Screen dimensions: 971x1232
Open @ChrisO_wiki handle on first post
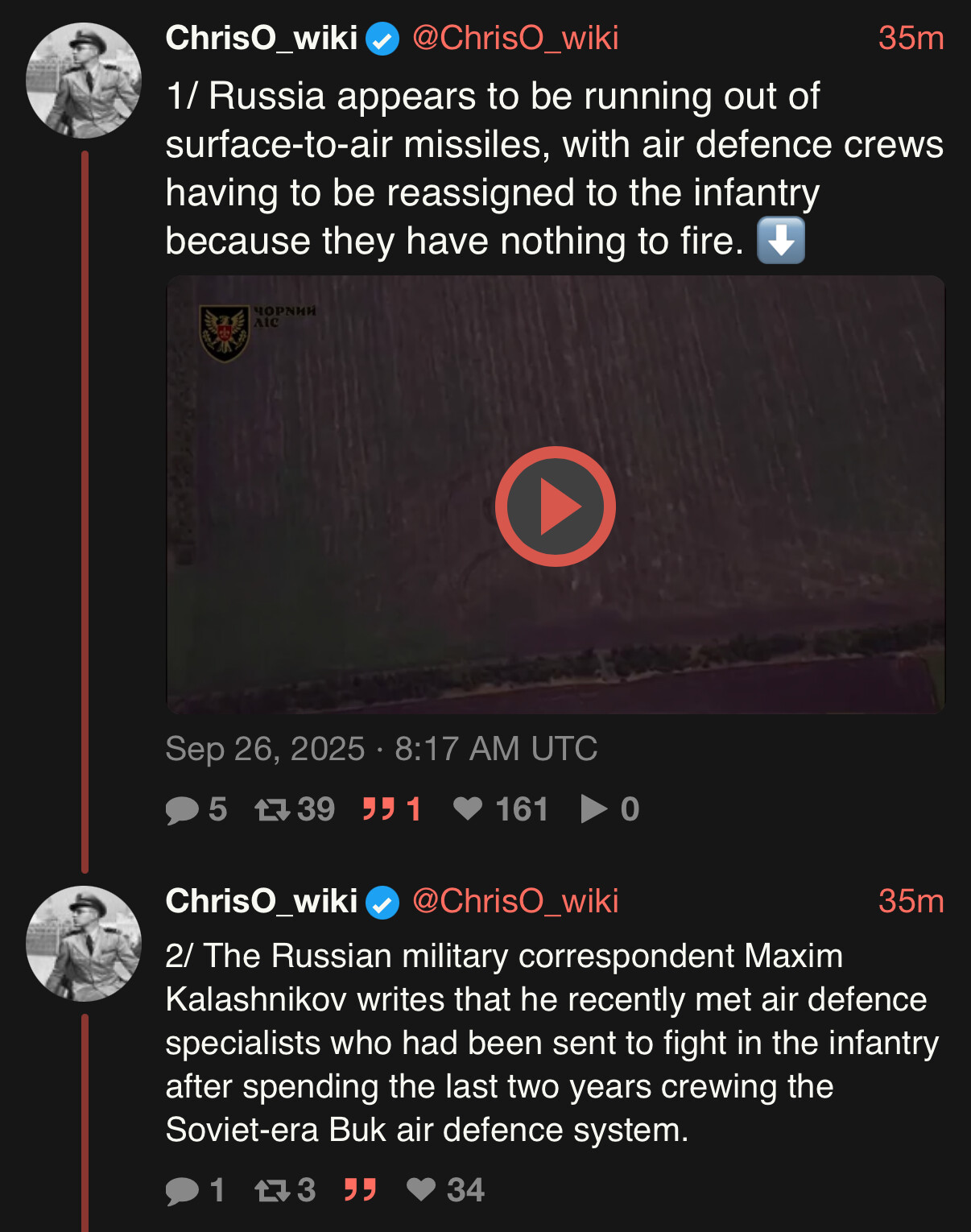(515, 38)
